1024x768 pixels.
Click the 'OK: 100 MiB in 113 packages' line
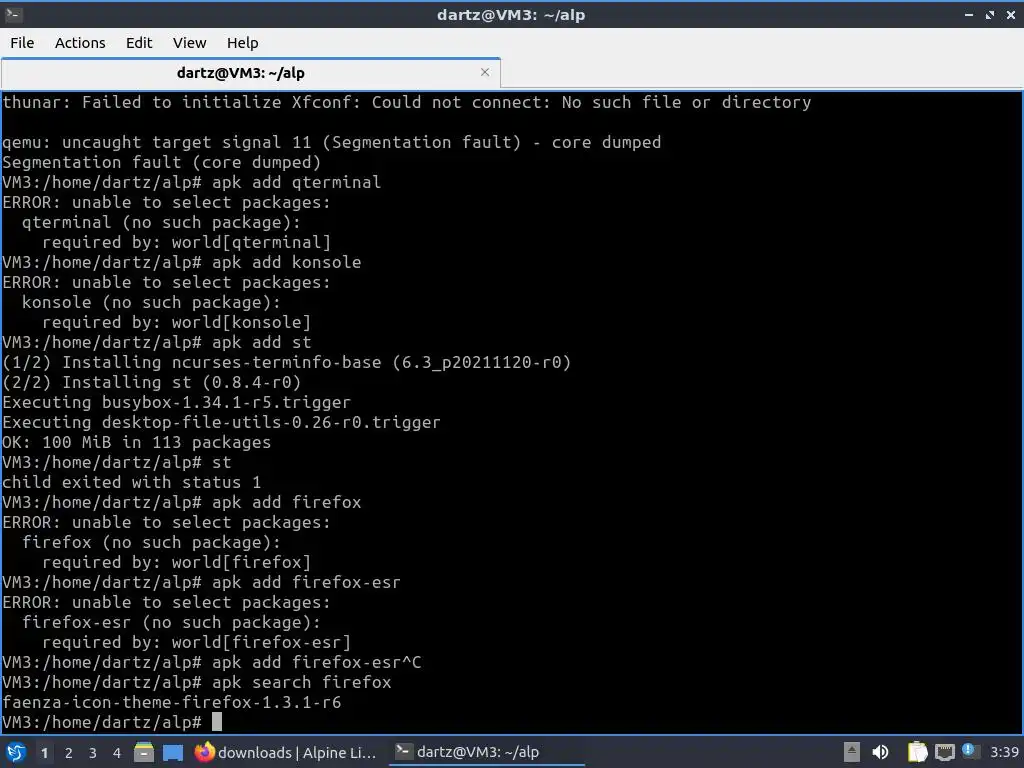click(136, 443)
